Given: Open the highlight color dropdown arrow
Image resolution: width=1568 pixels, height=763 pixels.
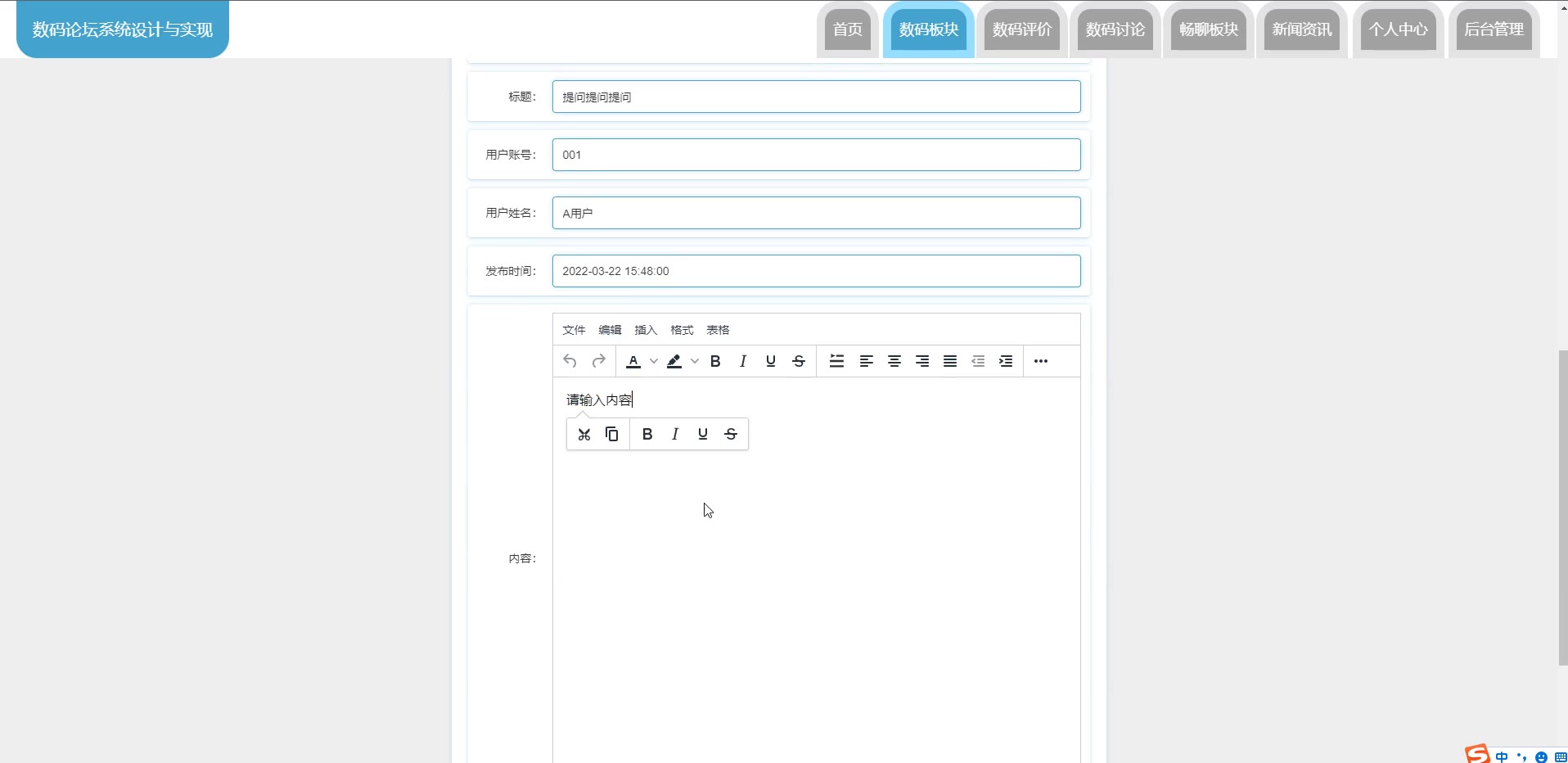Looking at the screenshot, I should point(695,361).
